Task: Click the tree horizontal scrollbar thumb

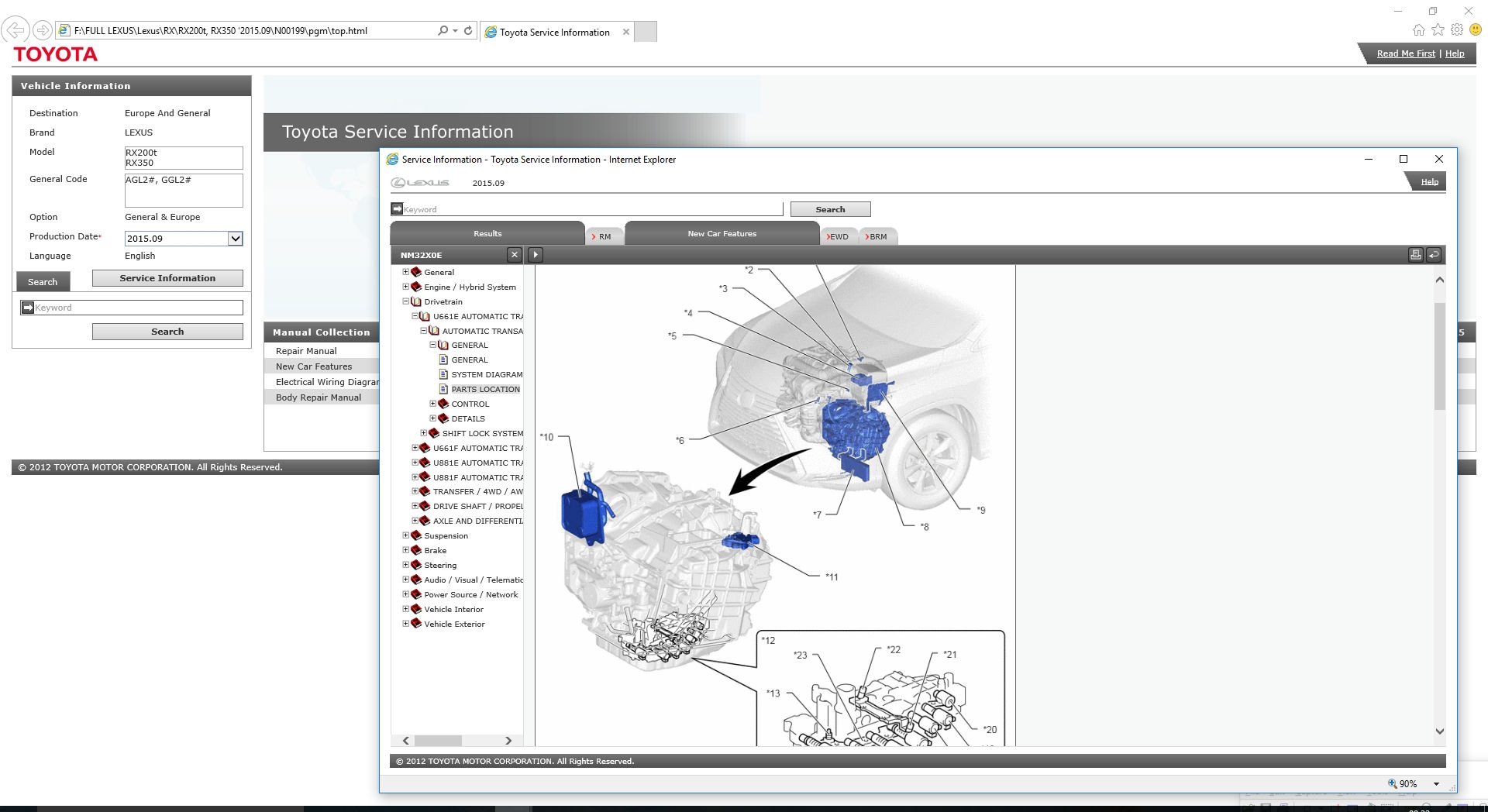Action: click(438, 741)
